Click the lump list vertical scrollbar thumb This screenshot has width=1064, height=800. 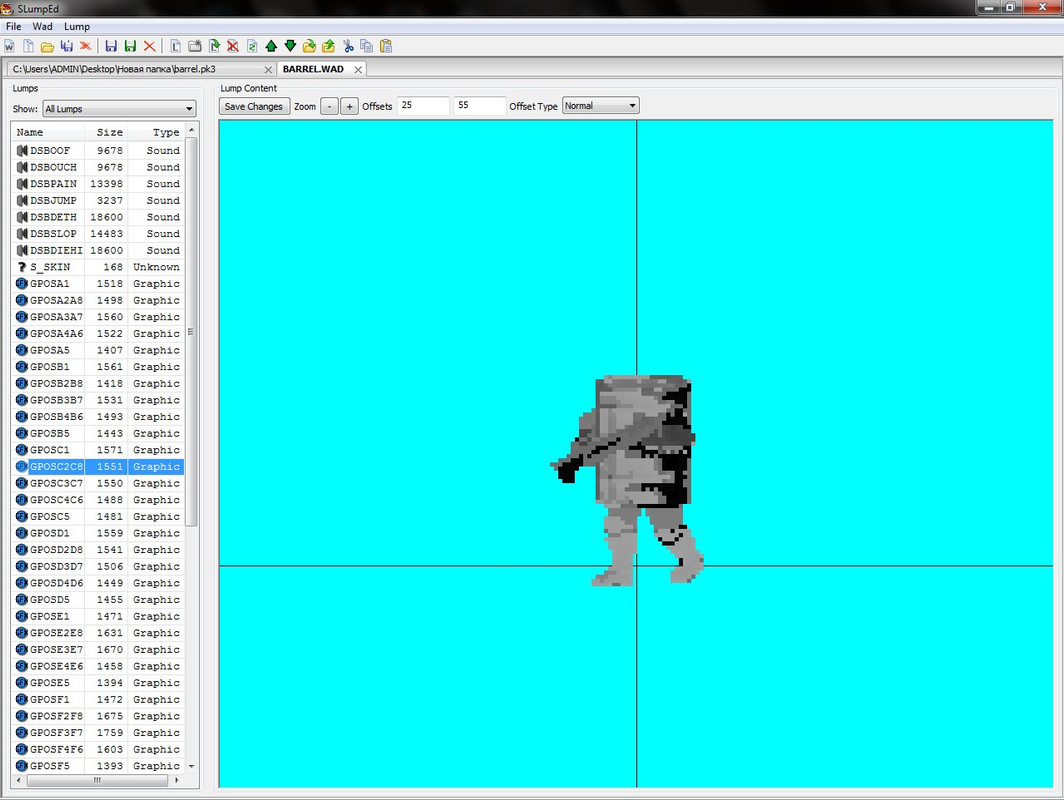(191, 331)
